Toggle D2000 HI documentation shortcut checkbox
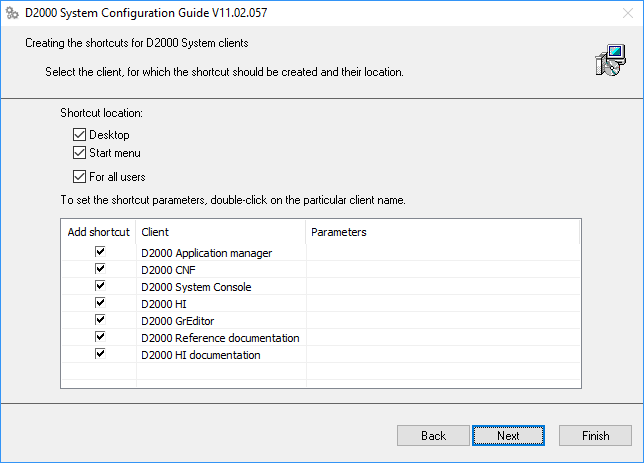Viewport: 644px width, 463px height. [100, 354]
